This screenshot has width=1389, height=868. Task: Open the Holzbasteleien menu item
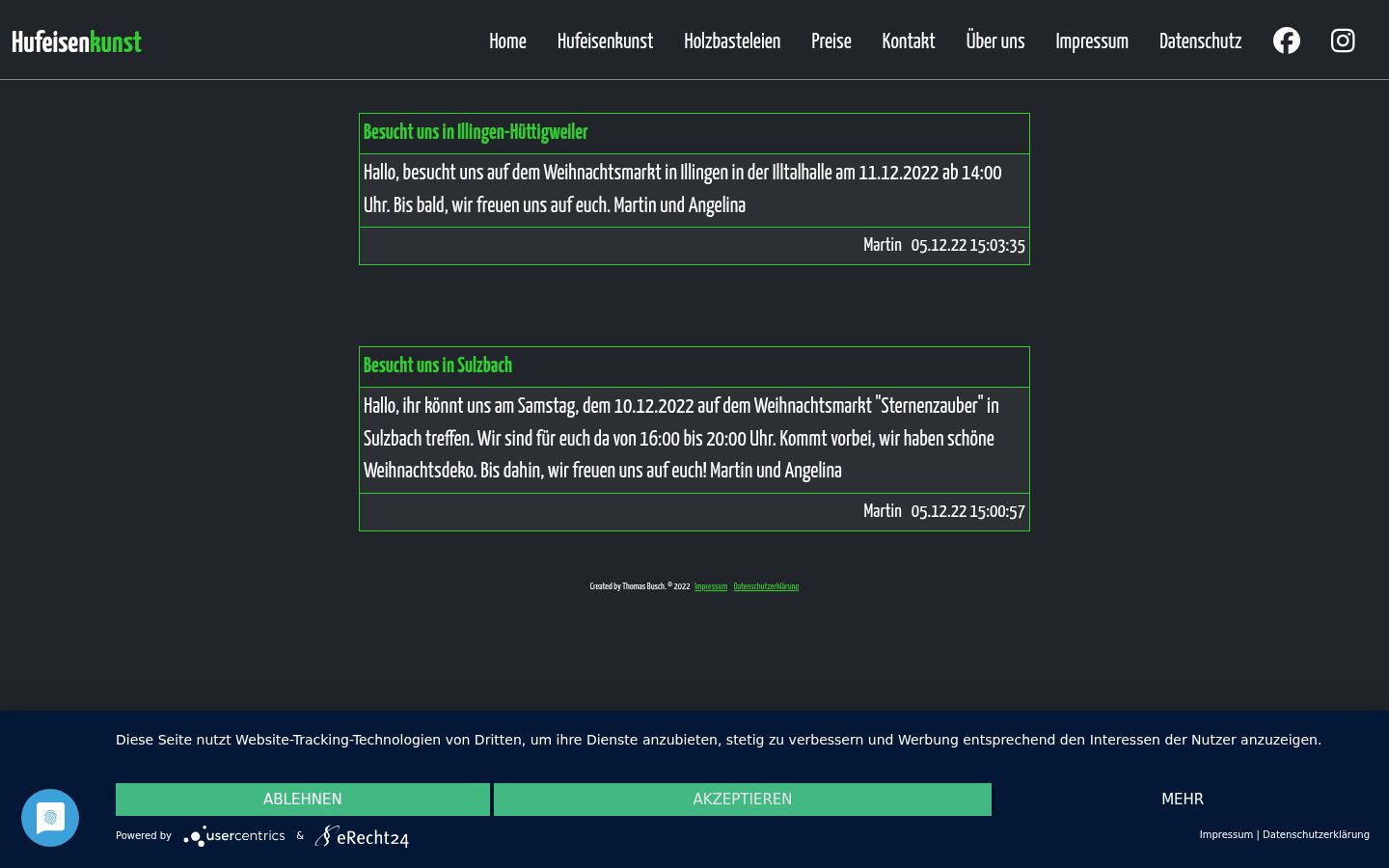732,41
